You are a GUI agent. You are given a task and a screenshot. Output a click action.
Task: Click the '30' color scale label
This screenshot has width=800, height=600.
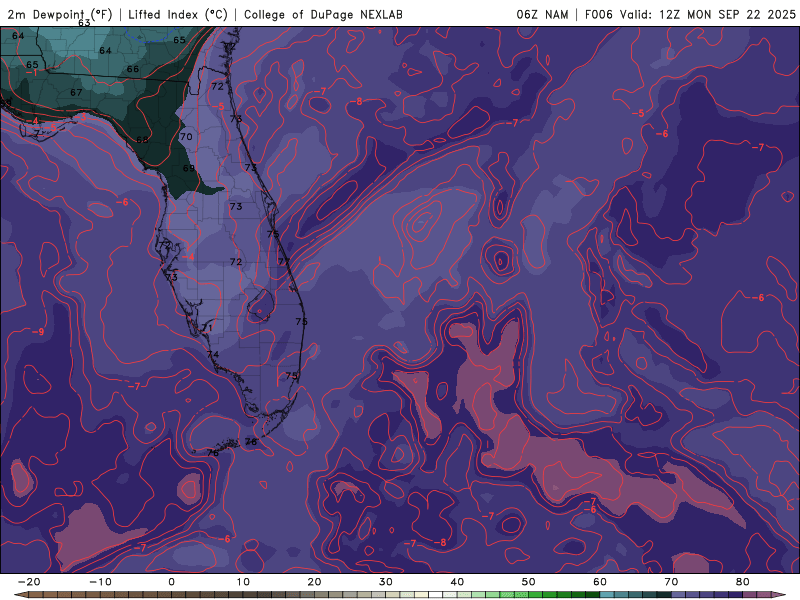(386, 582)
